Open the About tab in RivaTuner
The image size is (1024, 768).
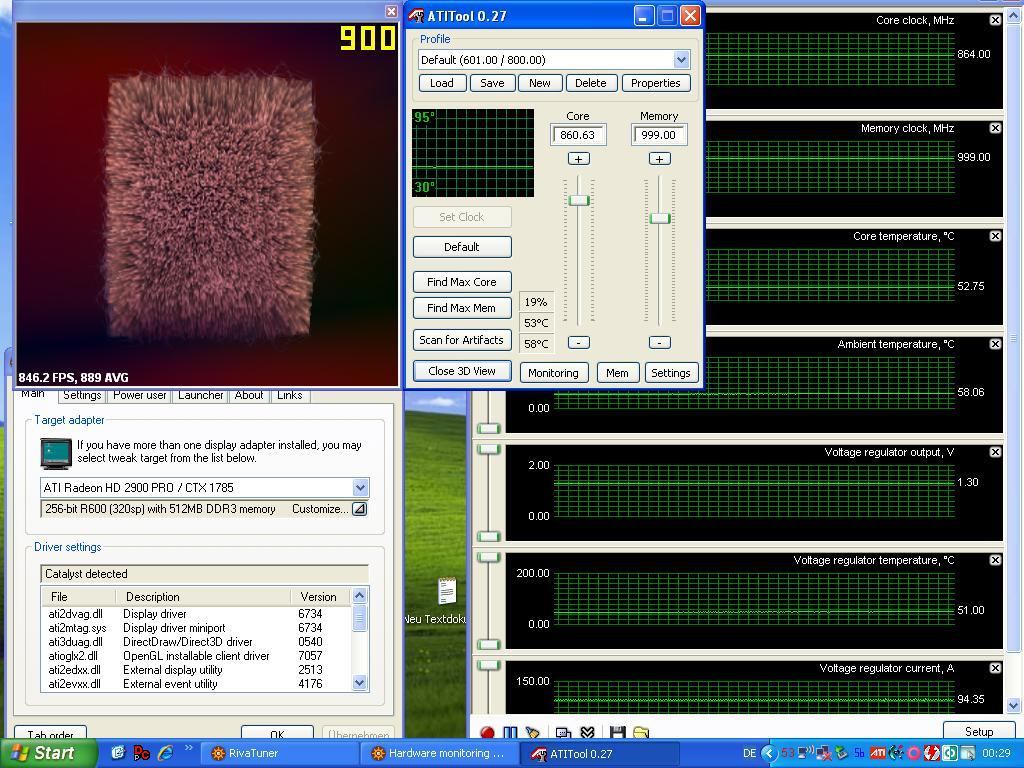(x=249, y=395)
